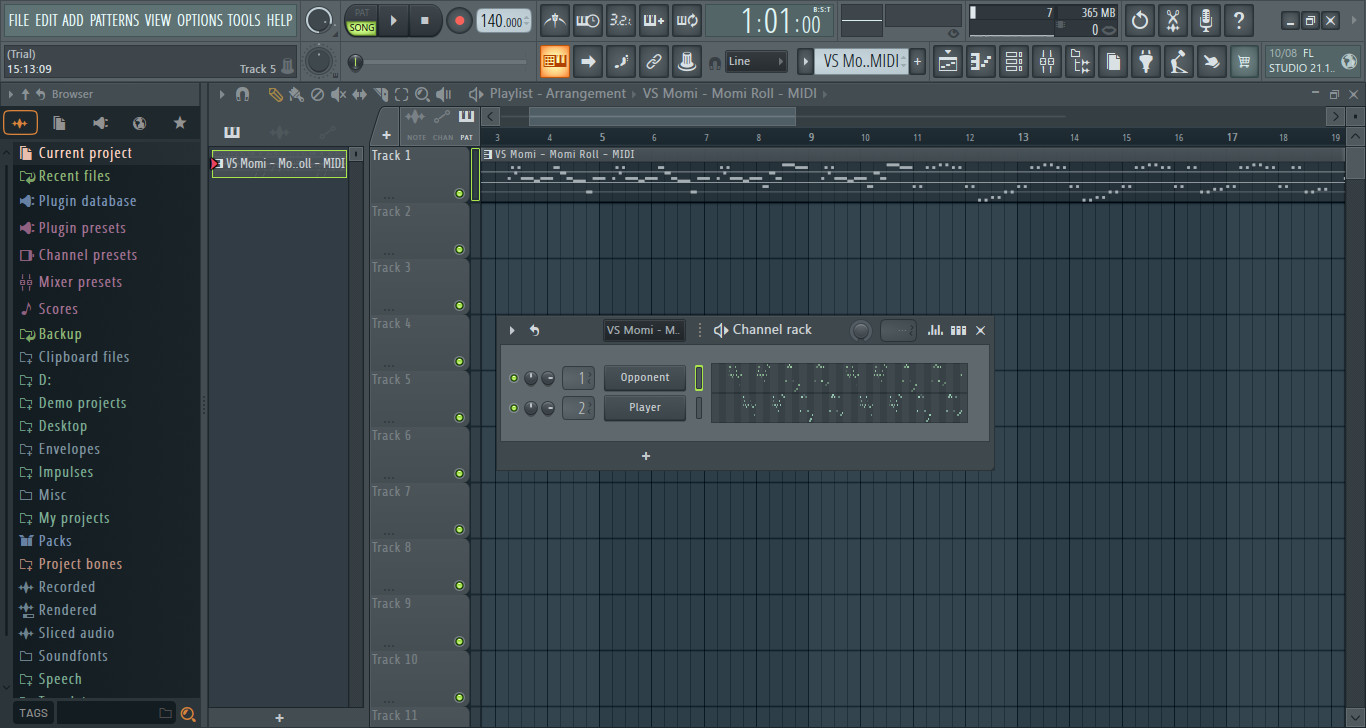Click the recording blend notes icon
The width and height of the screenshot is (1366, 728).
coord(653,20)
